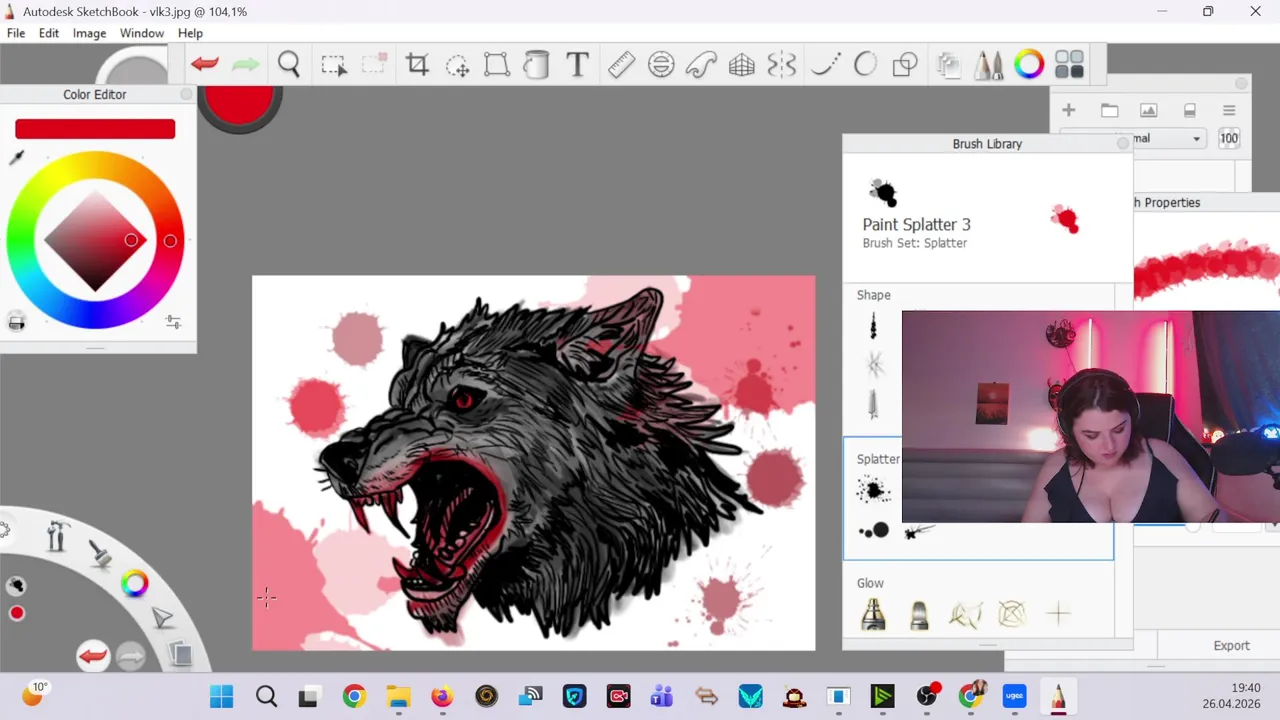Activate the Ruler guide tool
The image size is (1280, 720).
point(621,66)
